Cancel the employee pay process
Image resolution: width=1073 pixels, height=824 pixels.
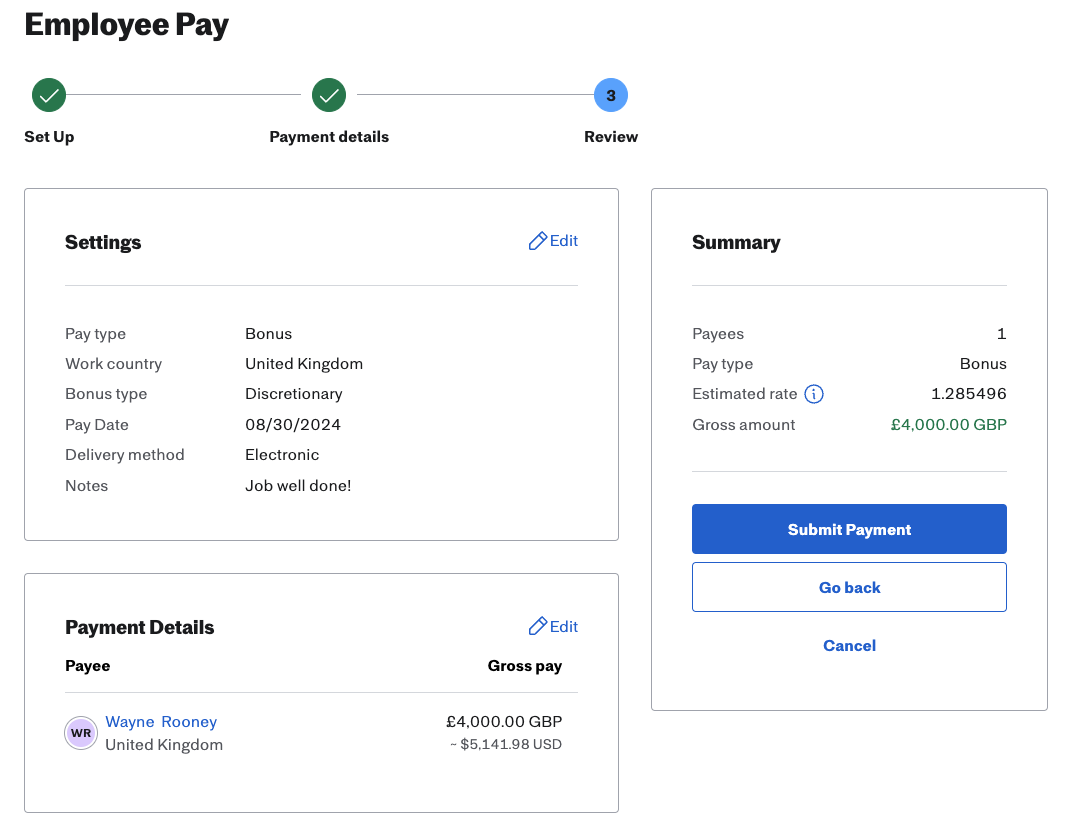pos(849,646)
